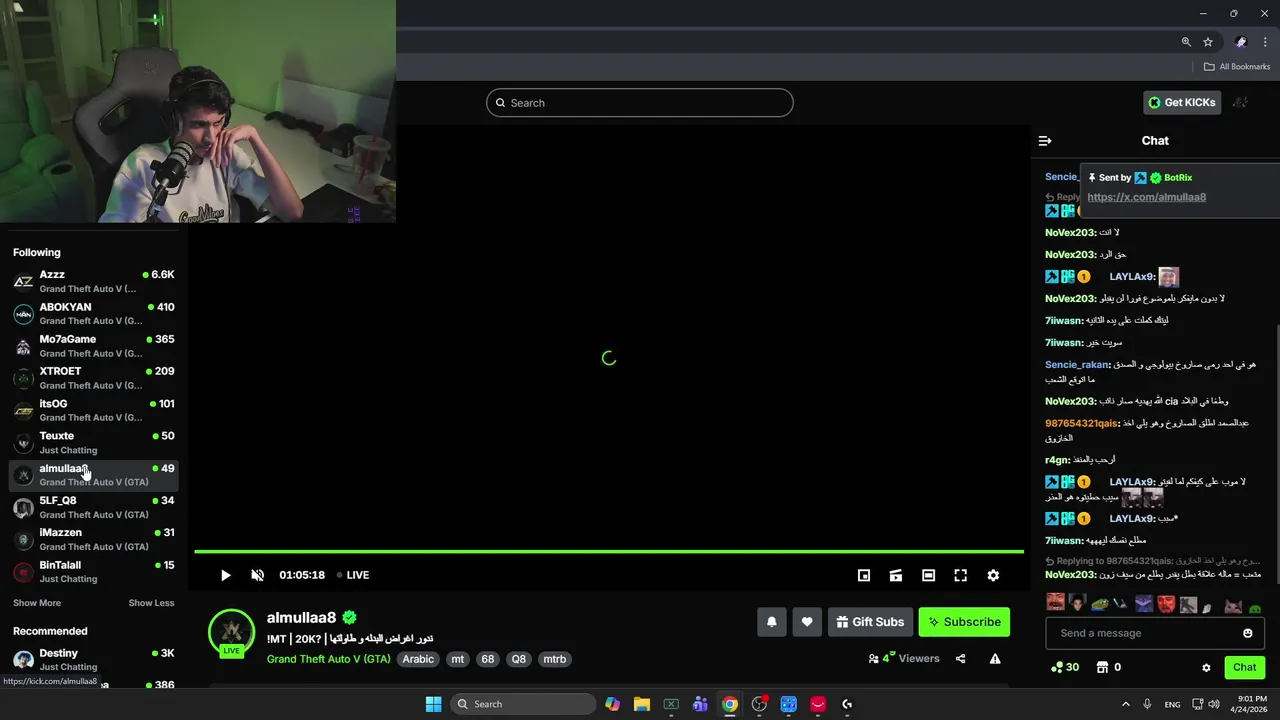Screen dimensions: 1280x720
Task: Open the Windows Start menu
Action: 433,704
